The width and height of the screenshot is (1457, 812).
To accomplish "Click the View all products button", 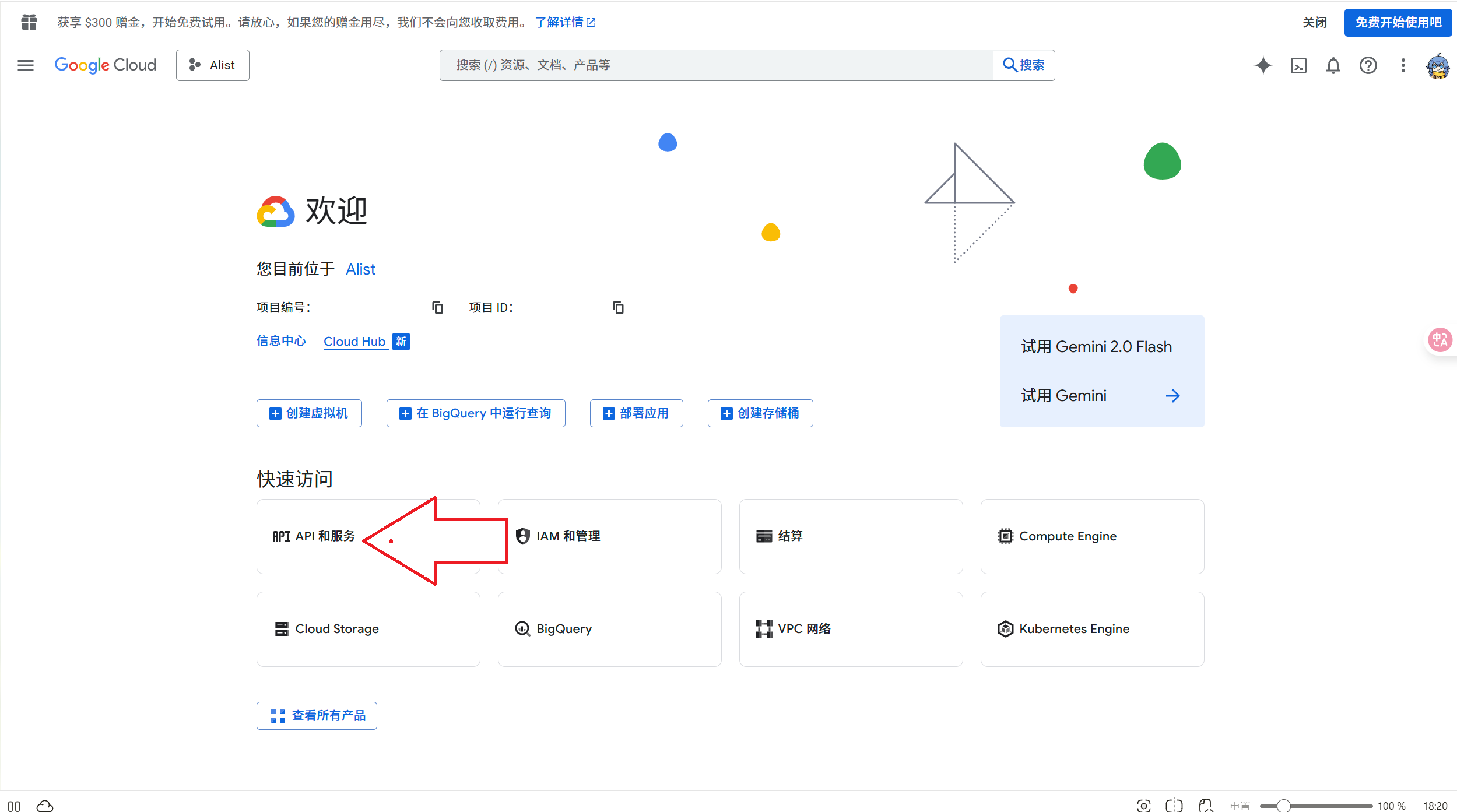I will click(317, 716).
